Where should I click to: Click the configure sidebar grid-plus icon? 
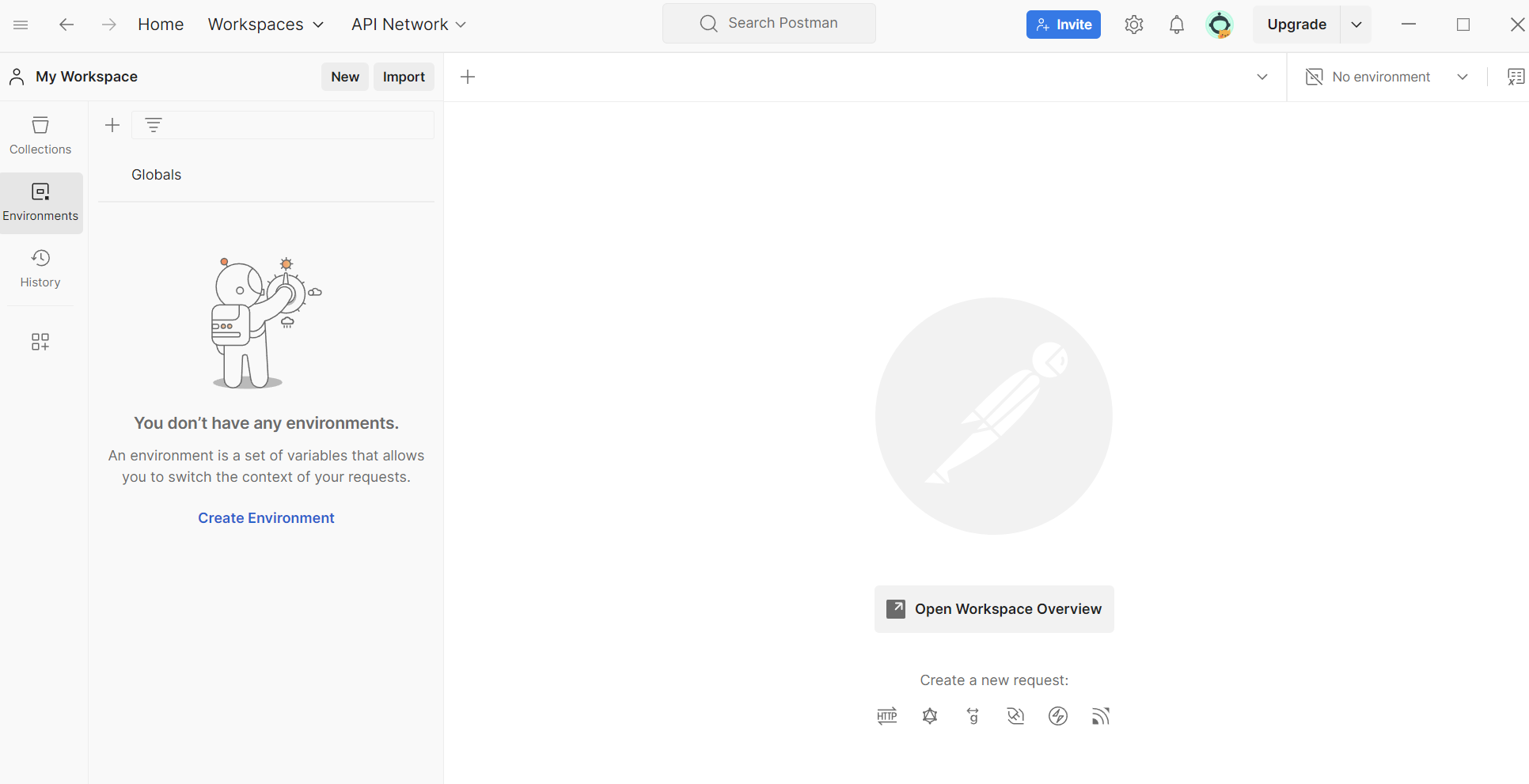pyautogui.click(x=40, y=342)
